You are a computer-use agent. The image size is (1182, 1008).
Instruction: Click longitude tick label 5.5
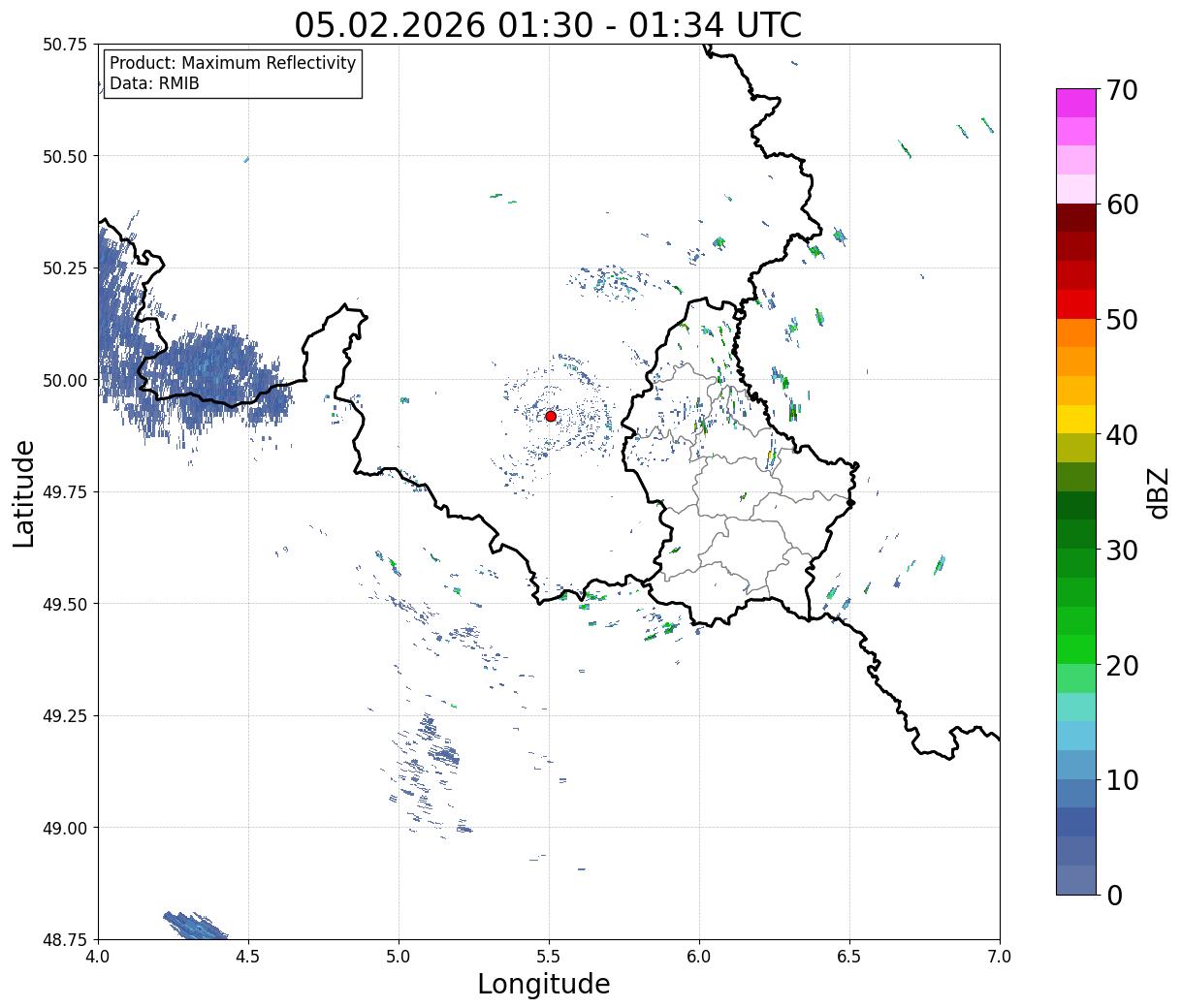coord(549,957)
